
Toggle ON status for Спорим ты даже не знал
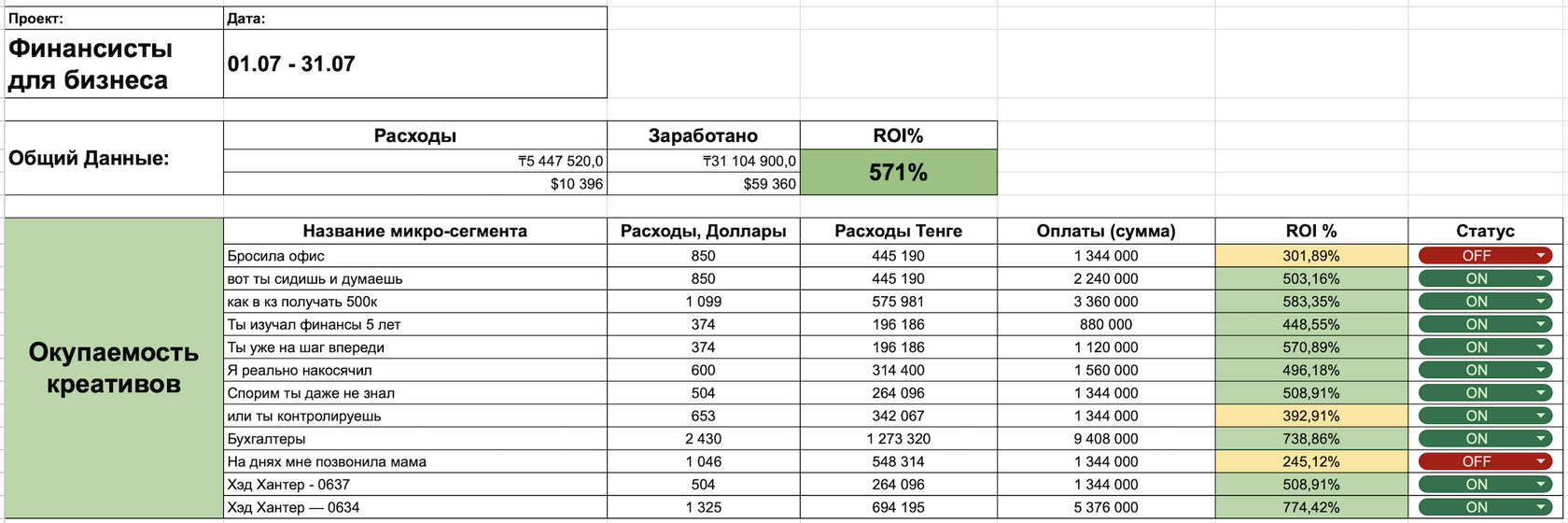point(1485,393)
